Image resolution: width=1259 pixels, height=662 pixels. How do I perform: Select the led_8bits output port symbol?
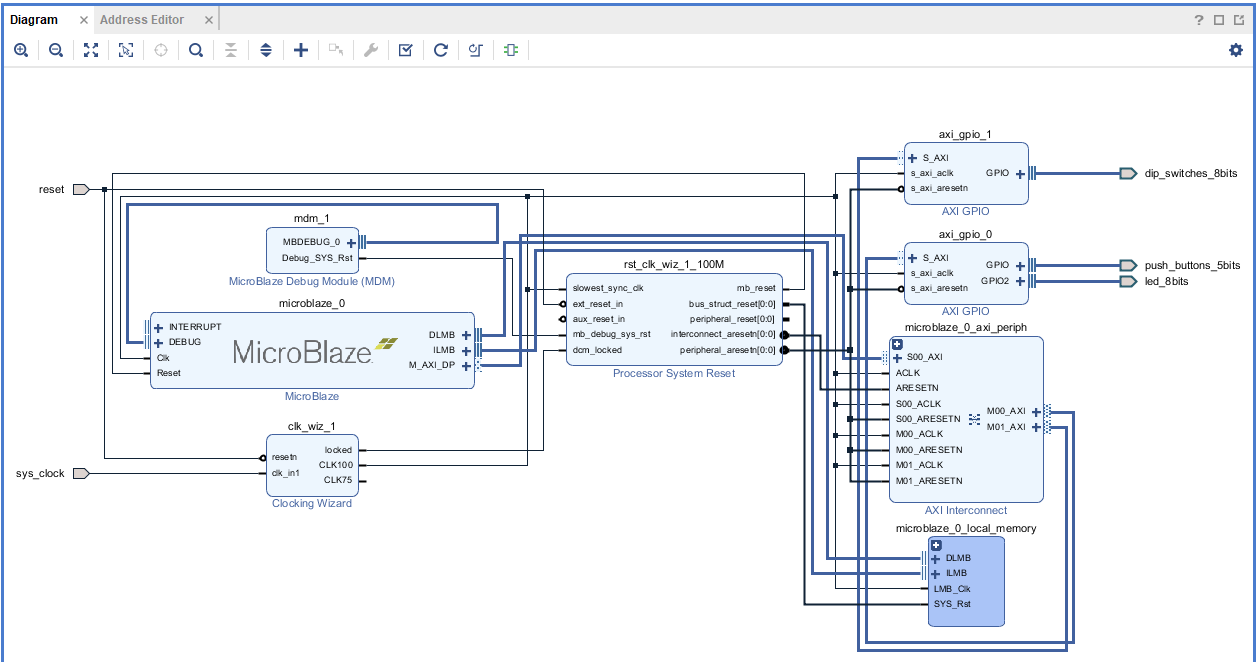pos(1128,281)
